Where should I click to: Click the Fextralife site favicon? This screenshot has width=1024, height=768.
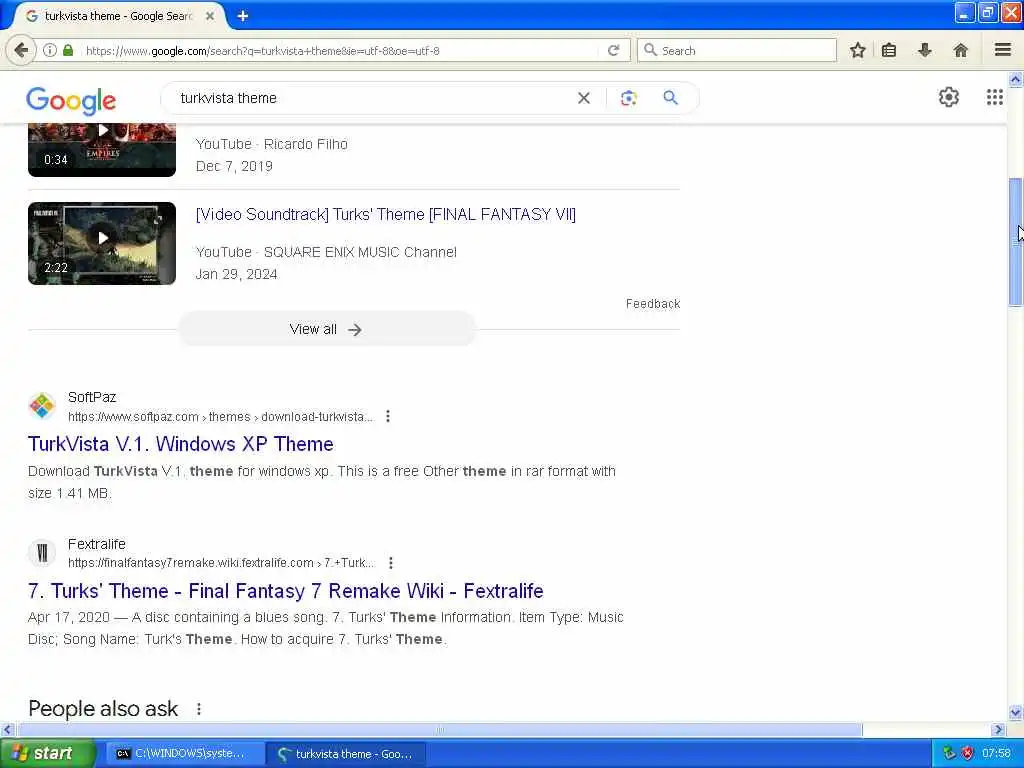point(42,552)
